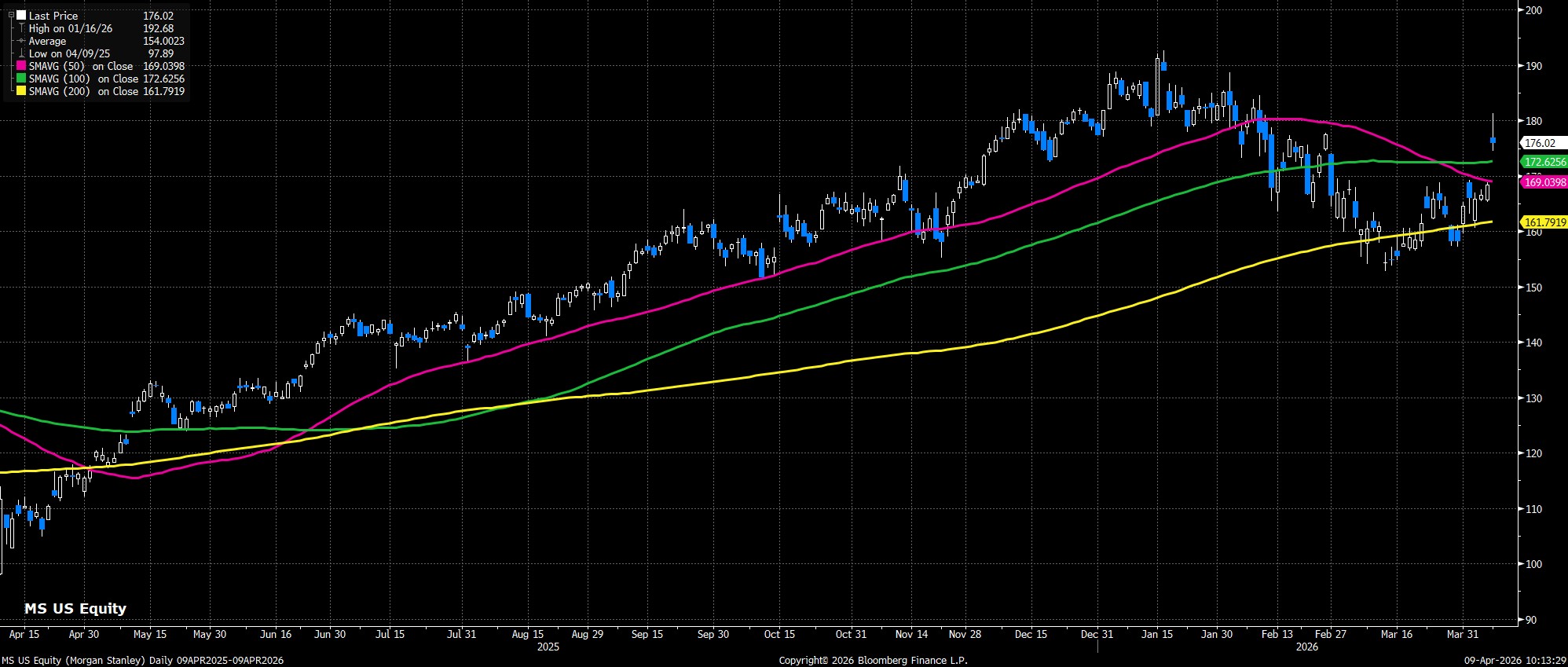Viewport: 1568px width, 667px height.
Task: Click the green 172.6256 axis tag
Action: coord(1544,162)
